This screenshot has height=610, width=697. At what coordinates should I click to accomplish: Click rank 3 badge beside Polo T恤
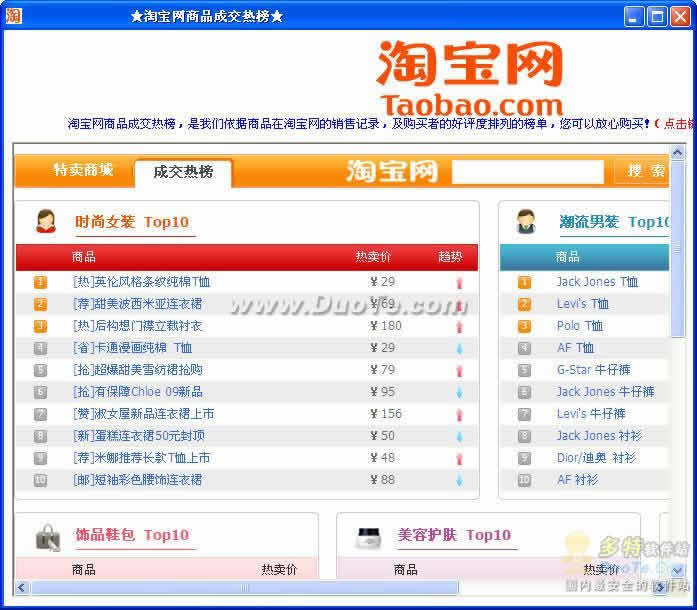pyautogui.click(x=525, y=326)
